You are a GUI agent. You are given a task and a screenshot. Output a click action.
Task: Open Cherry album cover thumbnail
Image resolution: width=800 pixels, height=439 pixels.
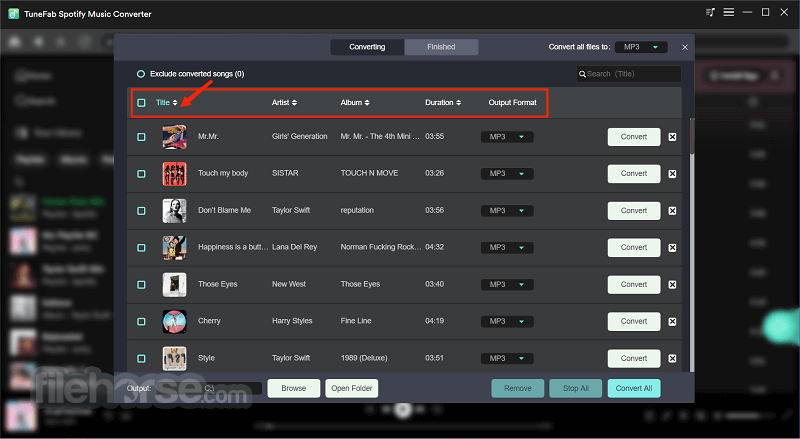point(174,322)
